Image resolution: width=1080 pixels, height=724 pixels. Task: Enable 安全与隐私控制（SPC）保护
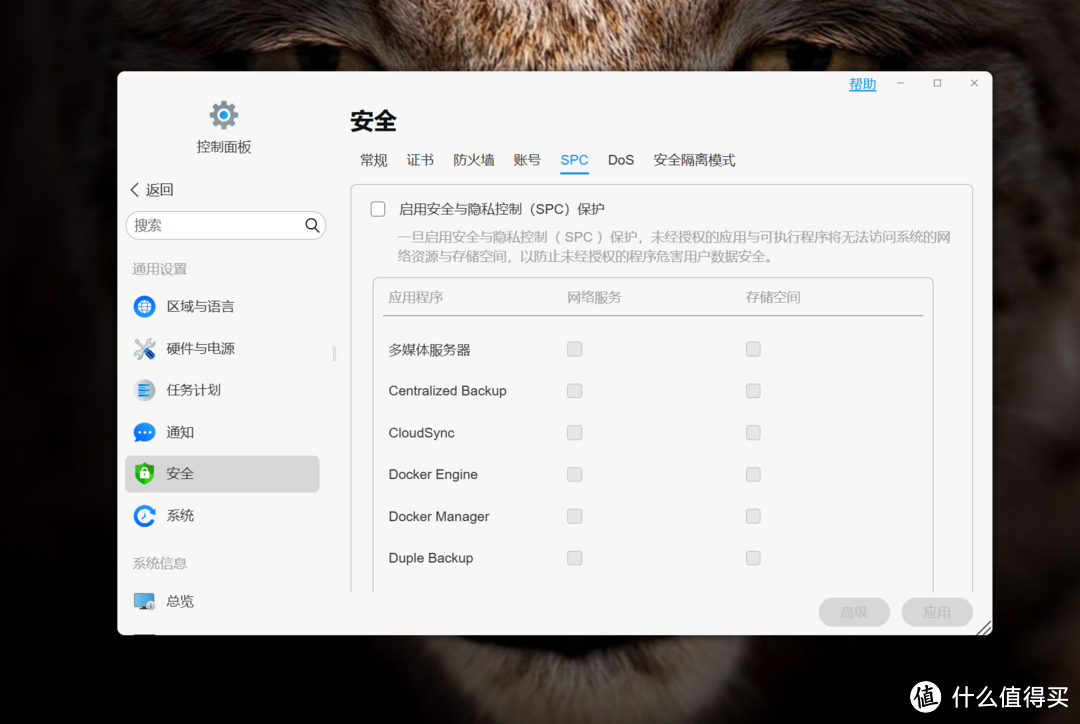377,208
